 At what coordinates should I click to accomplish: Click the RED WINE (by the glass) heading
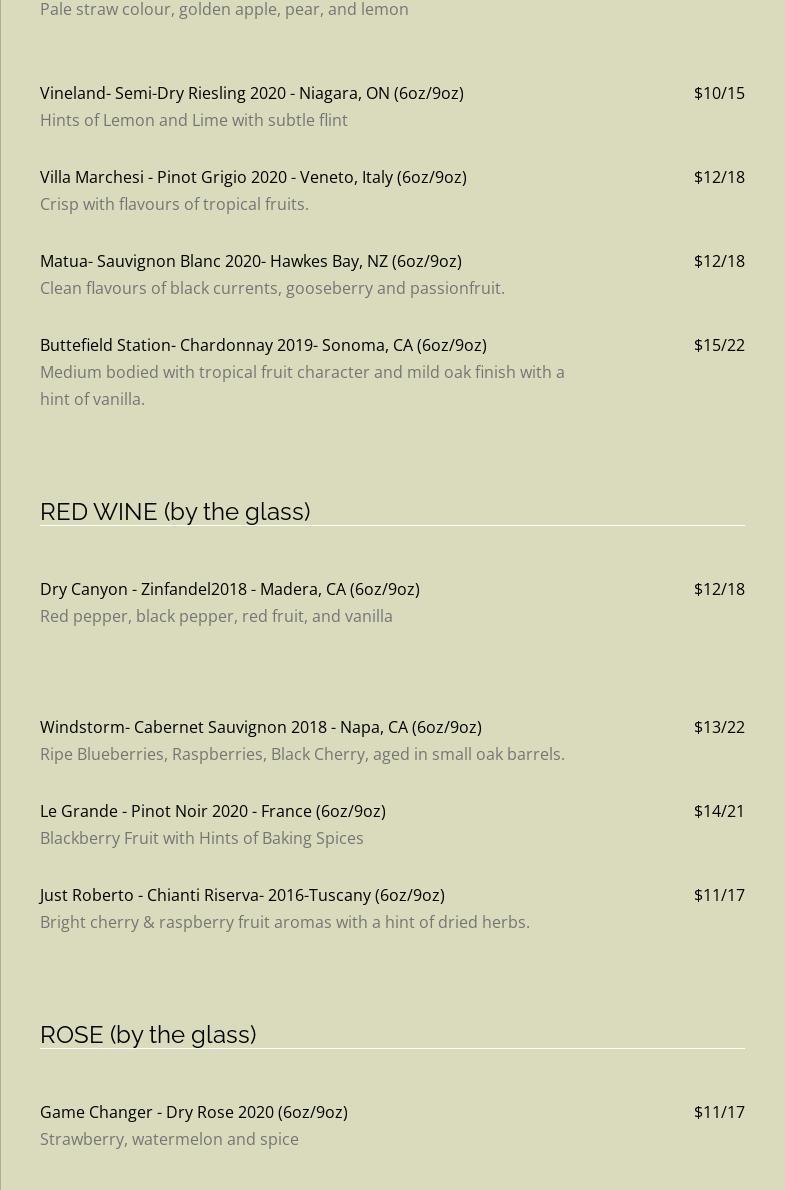tap(175, 512)
